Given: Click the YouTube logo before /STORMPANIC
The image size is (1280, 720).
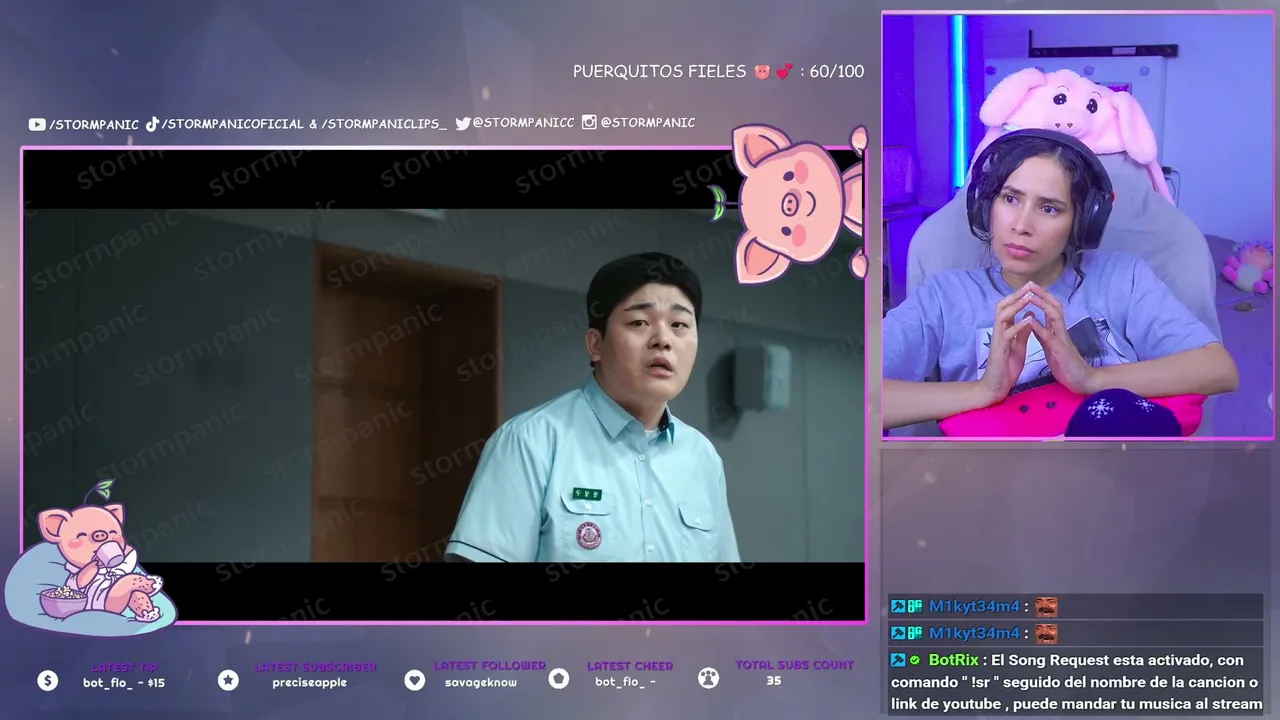Looking at the screenshot, I should 37,125.
